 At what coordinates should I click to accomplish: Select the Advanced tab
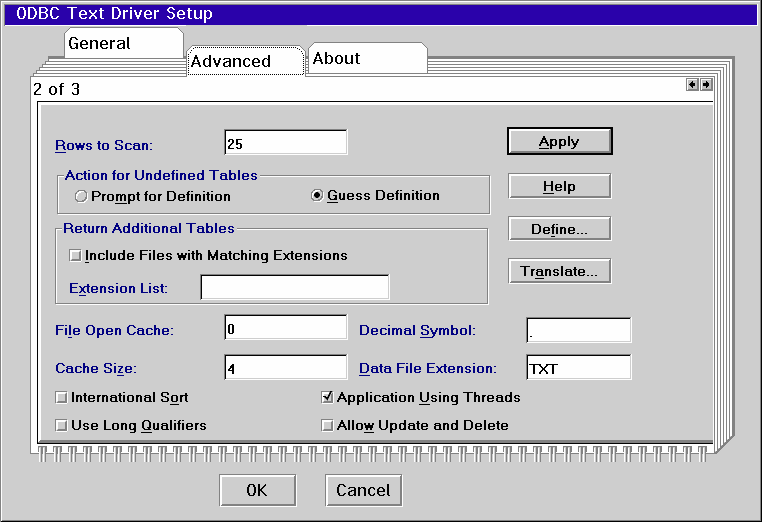(245, 61)
